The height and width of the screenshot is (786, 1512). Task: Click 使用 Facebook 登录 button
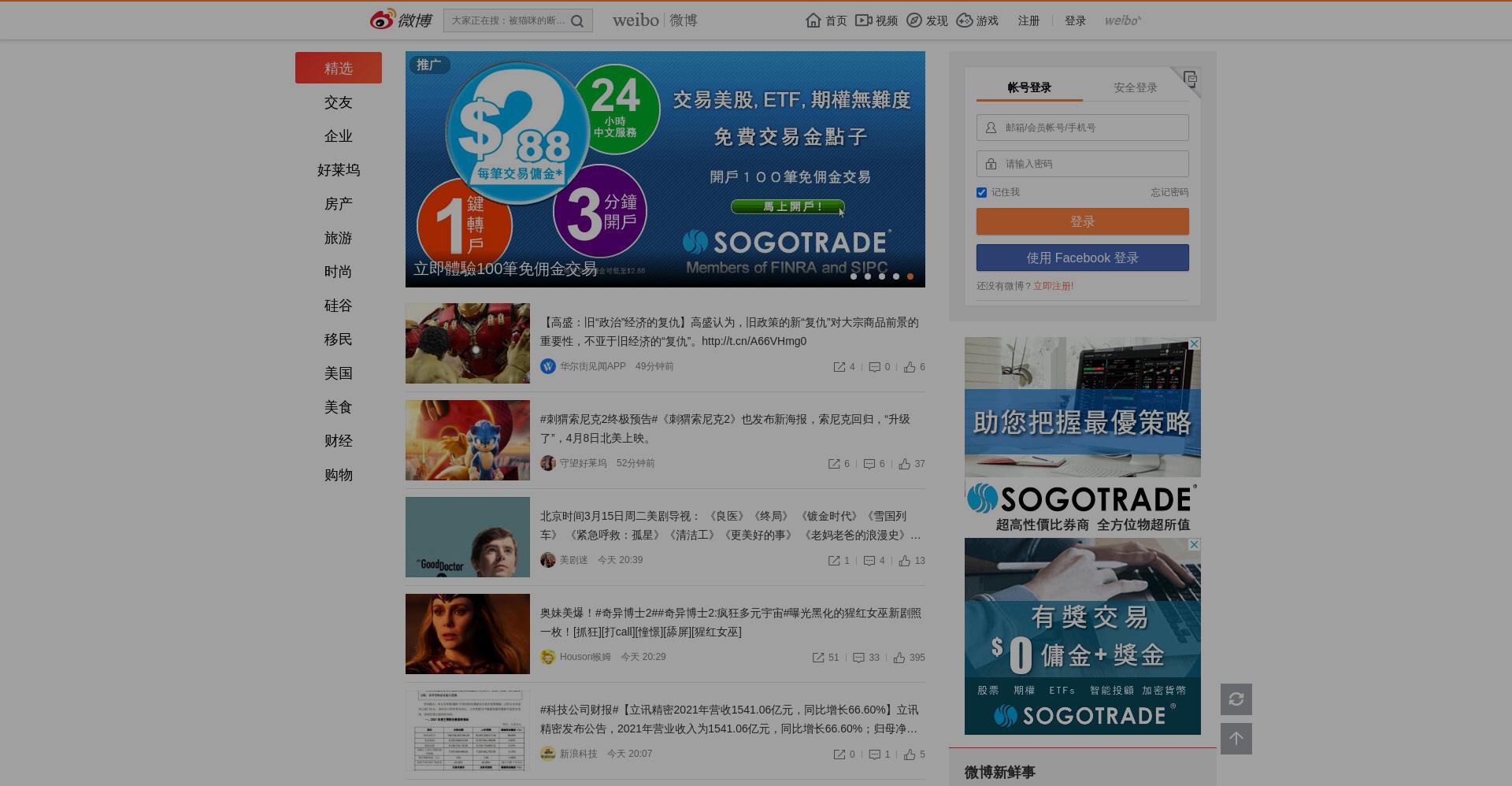1083,258
